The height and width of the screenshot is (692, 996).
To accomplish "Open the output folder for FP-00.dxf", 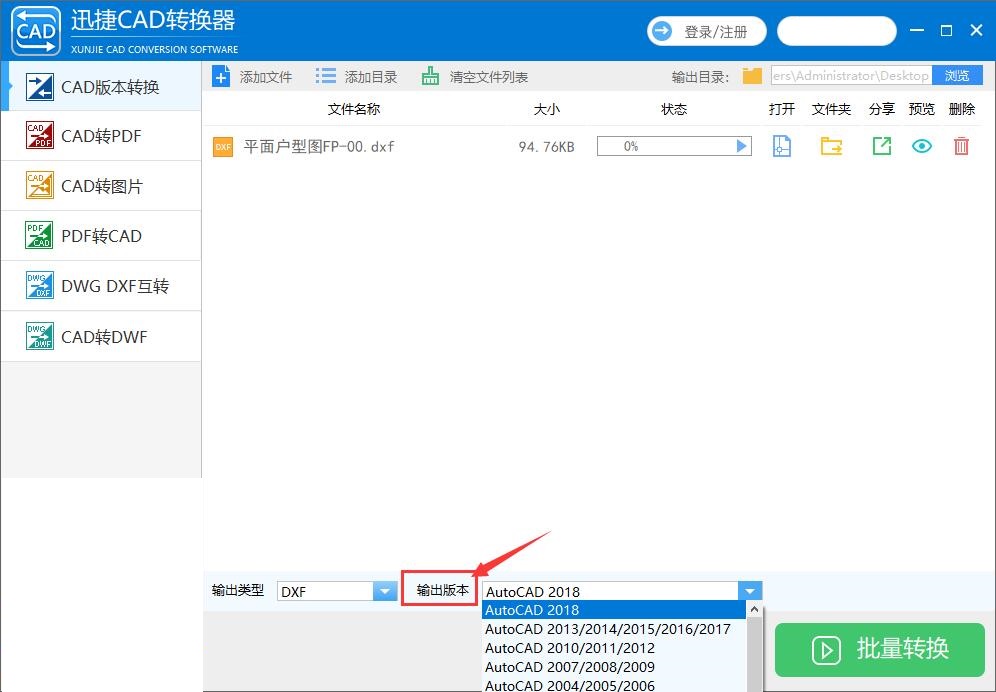I will 831,146.
